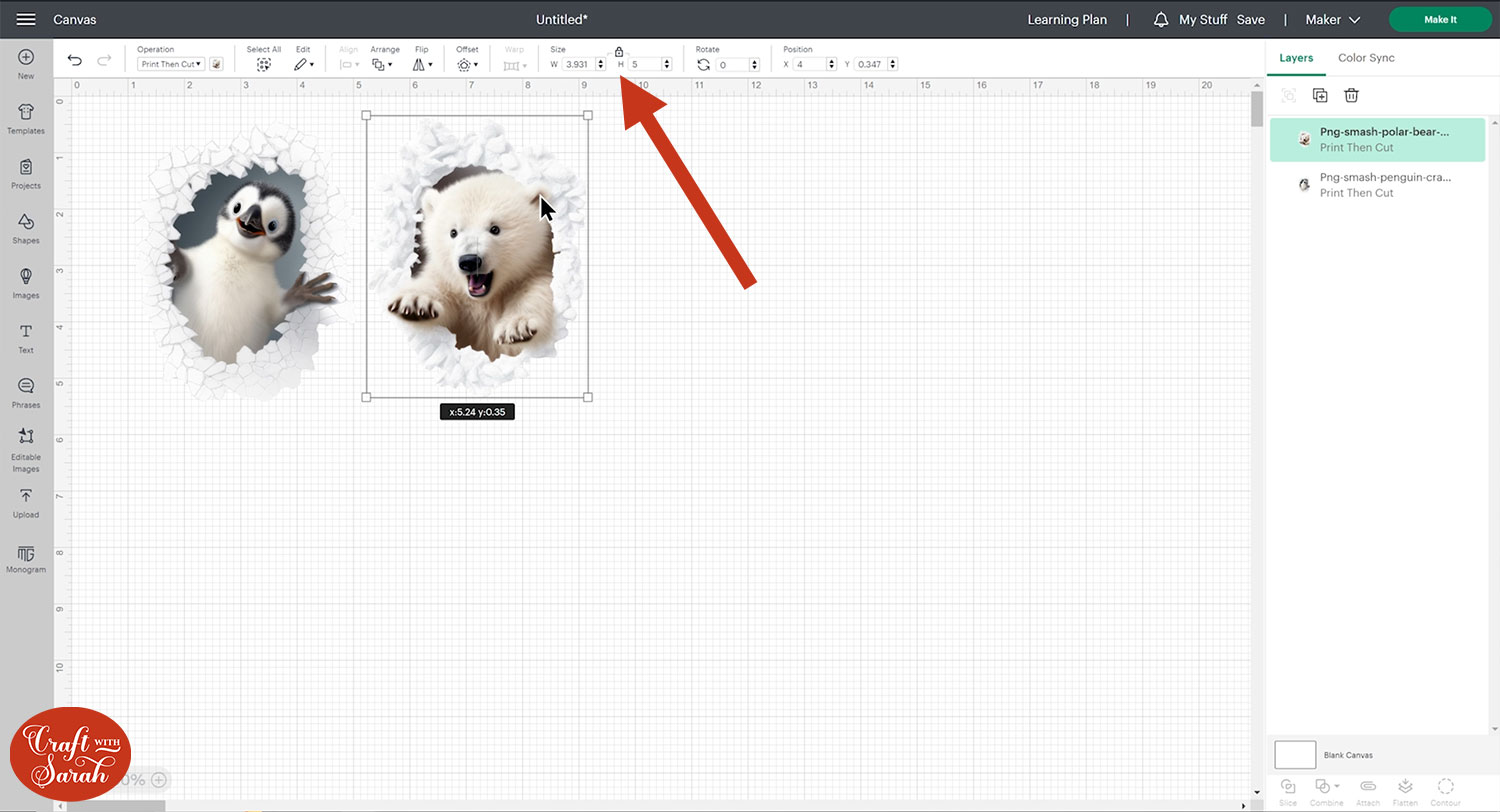Switch to the Color Sync tab

pos(1366,58)
